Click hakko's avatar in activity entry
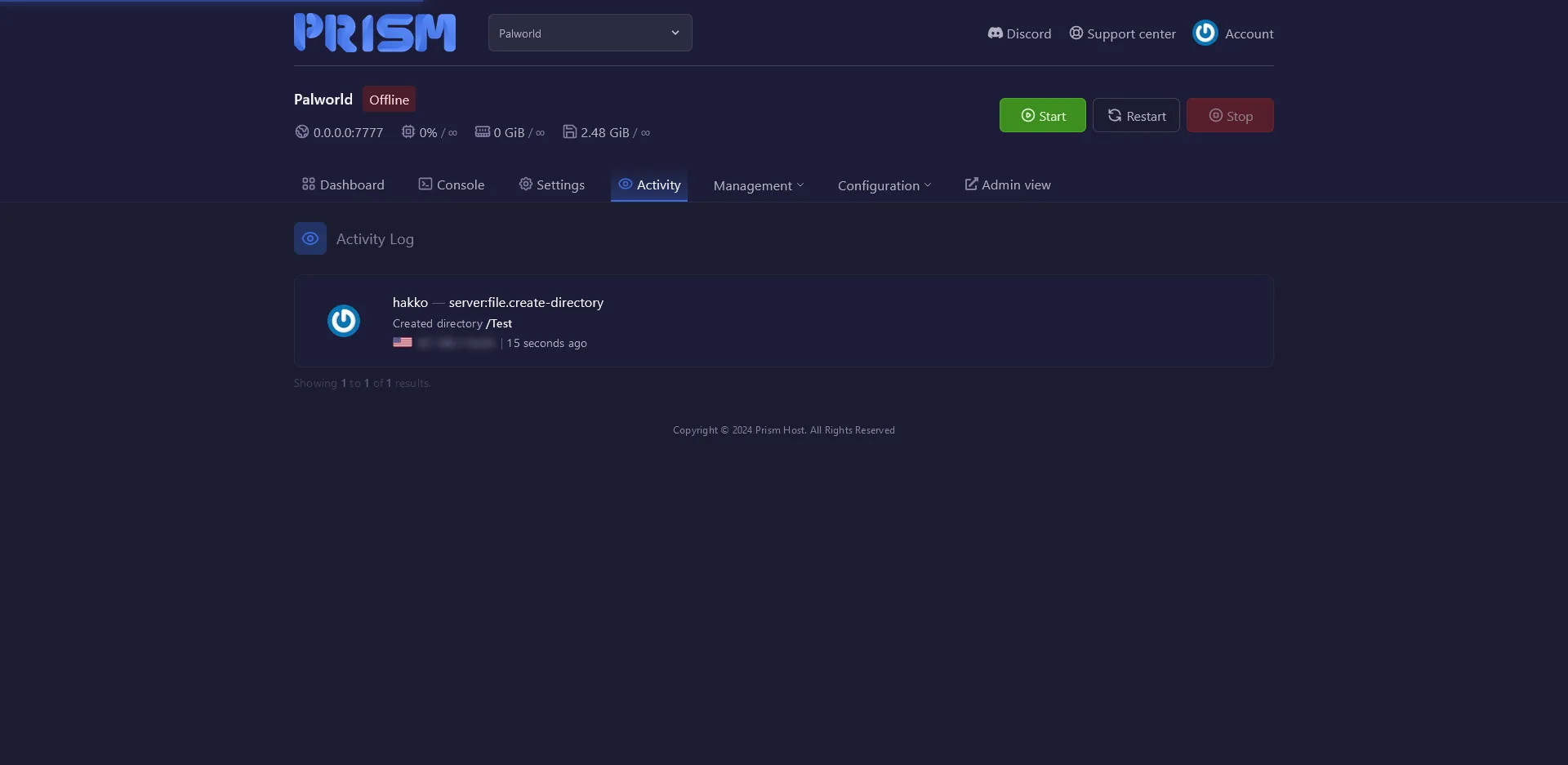The width and height of the screenshot is (1568, 765). coord(344,321)
